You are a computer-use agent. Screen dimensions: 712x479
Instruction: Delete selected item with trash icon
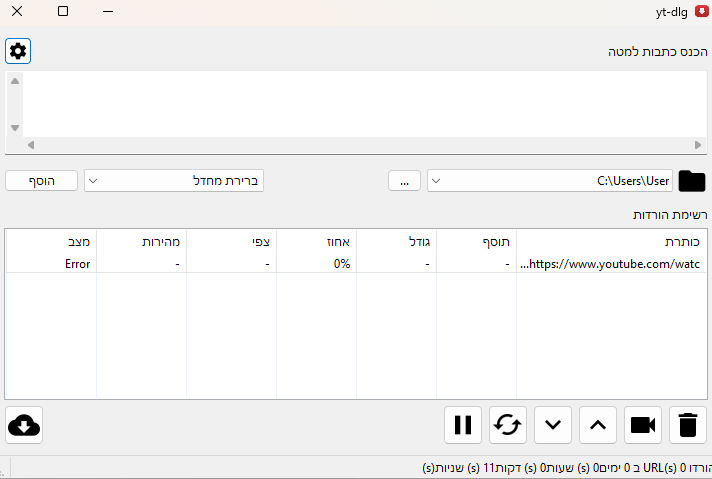coord(687,425)
